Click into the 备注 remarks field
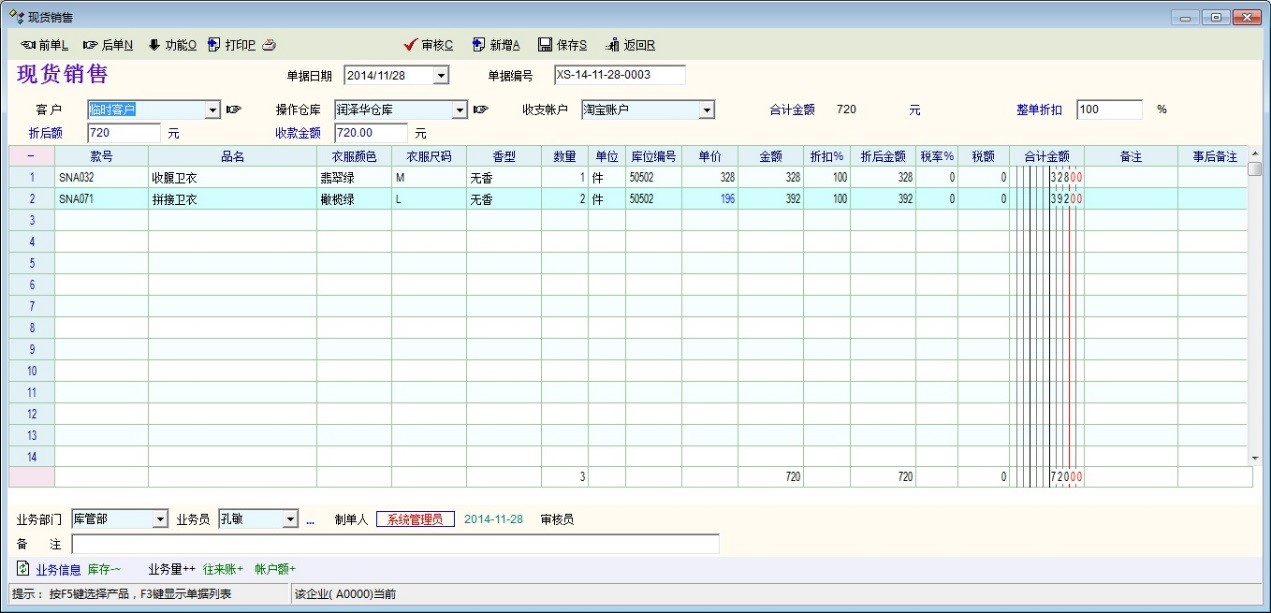The image size is (1271, 613). point(395,544)
